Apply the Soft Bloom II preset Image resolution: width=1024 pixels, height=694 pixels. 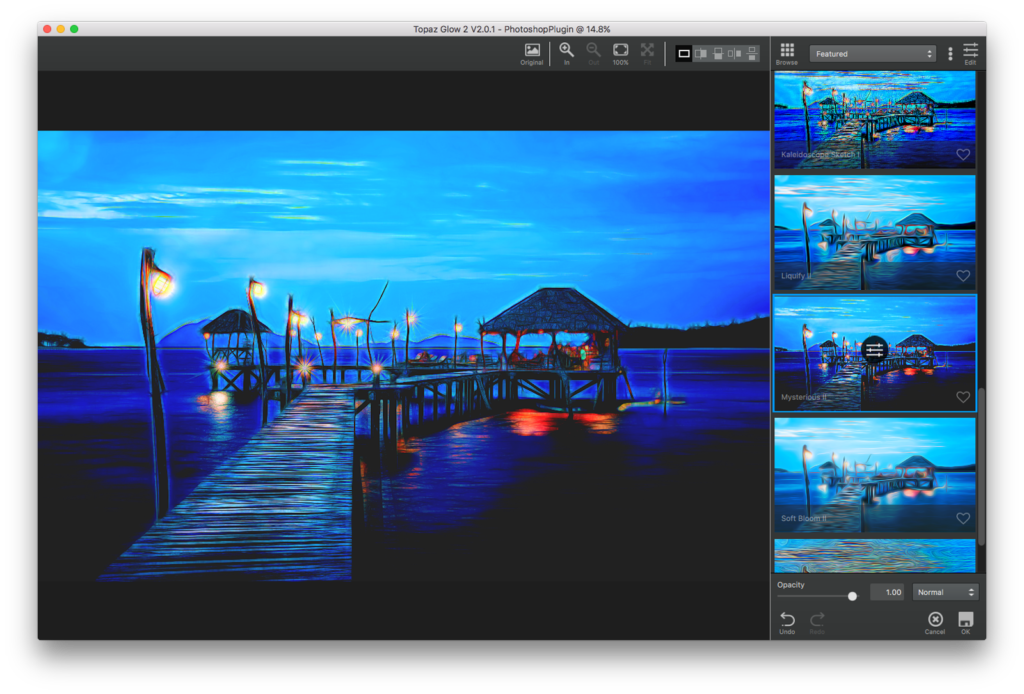874,475
